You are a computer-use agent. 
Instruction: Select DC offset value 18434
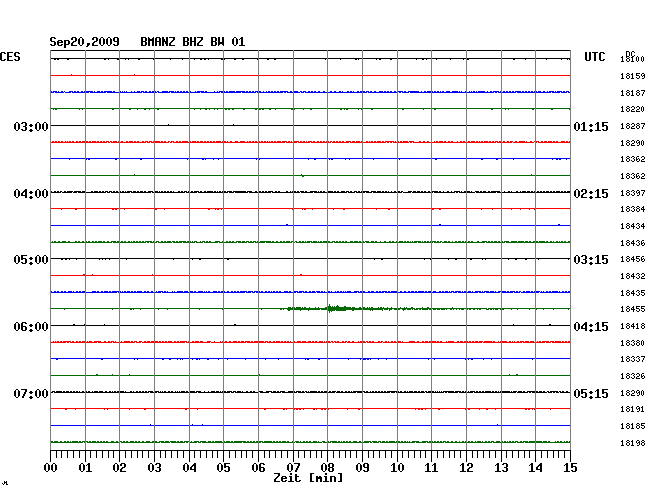(633, 226)
